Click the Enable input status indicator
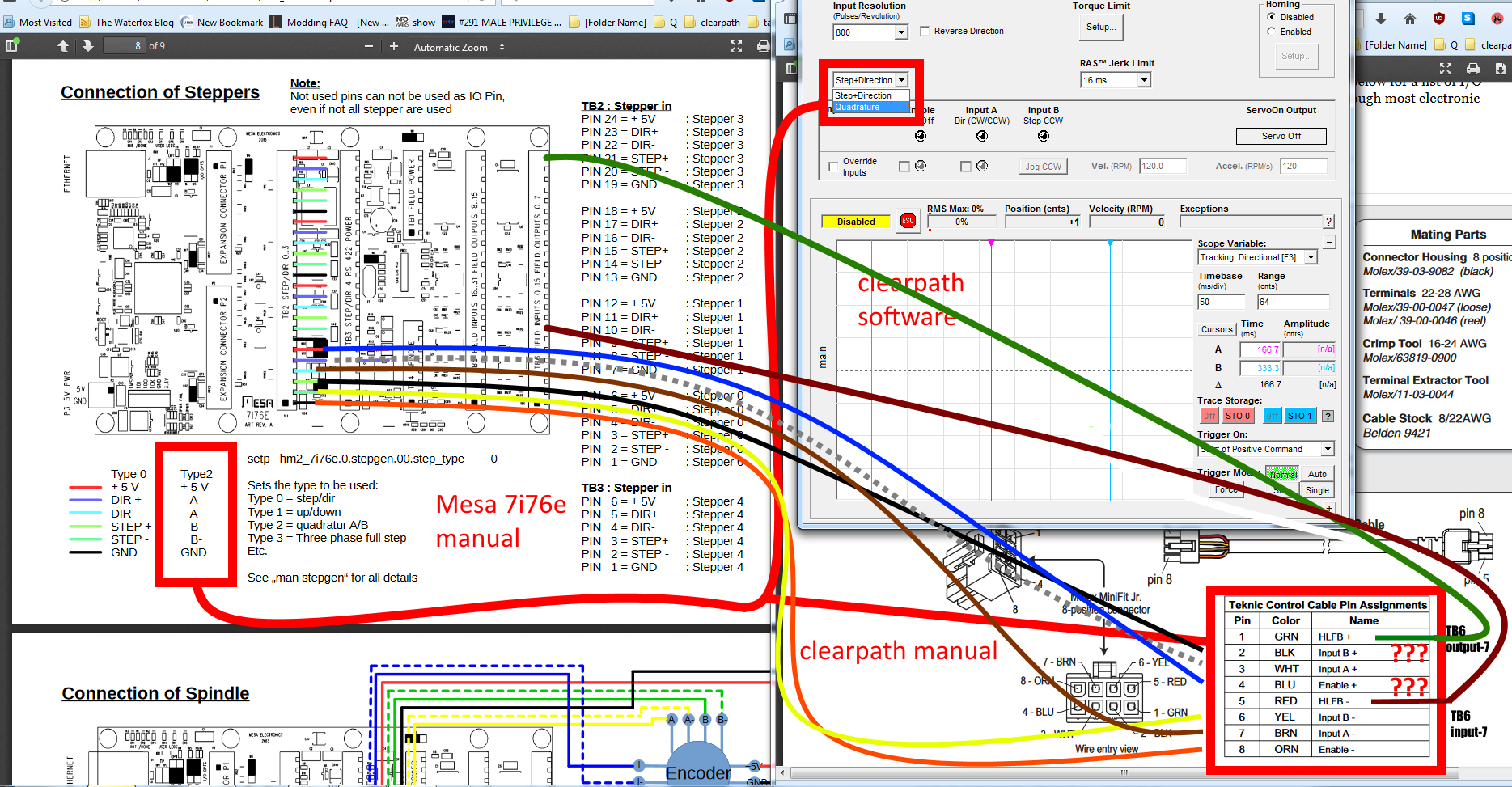Screen dimensions: 1512x787 pyautogui.click(x=920, y=136)
